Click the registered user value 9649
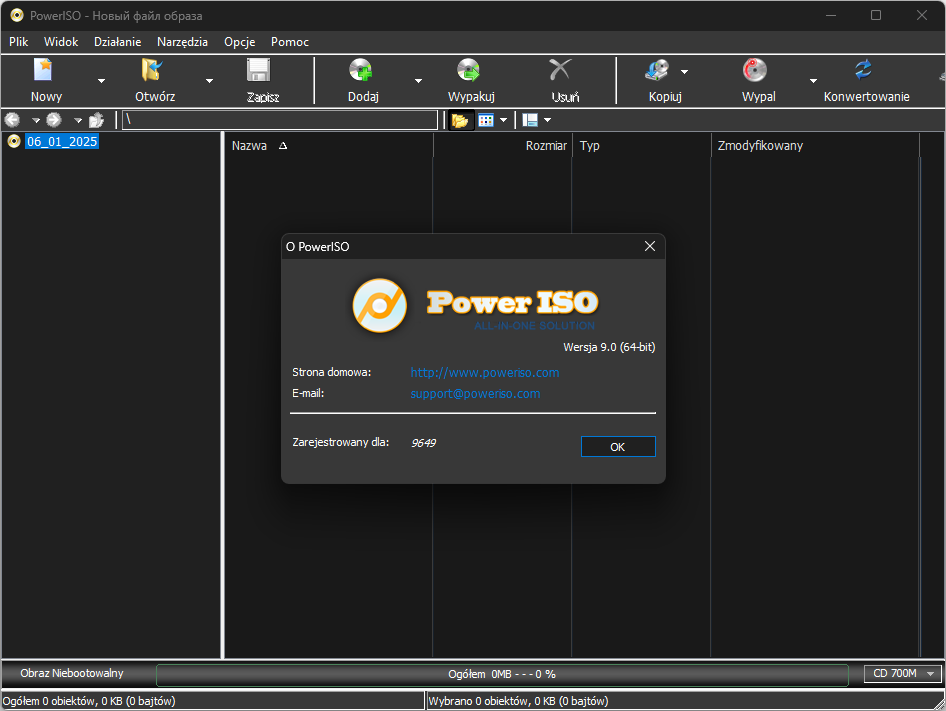 click(423, 443)
